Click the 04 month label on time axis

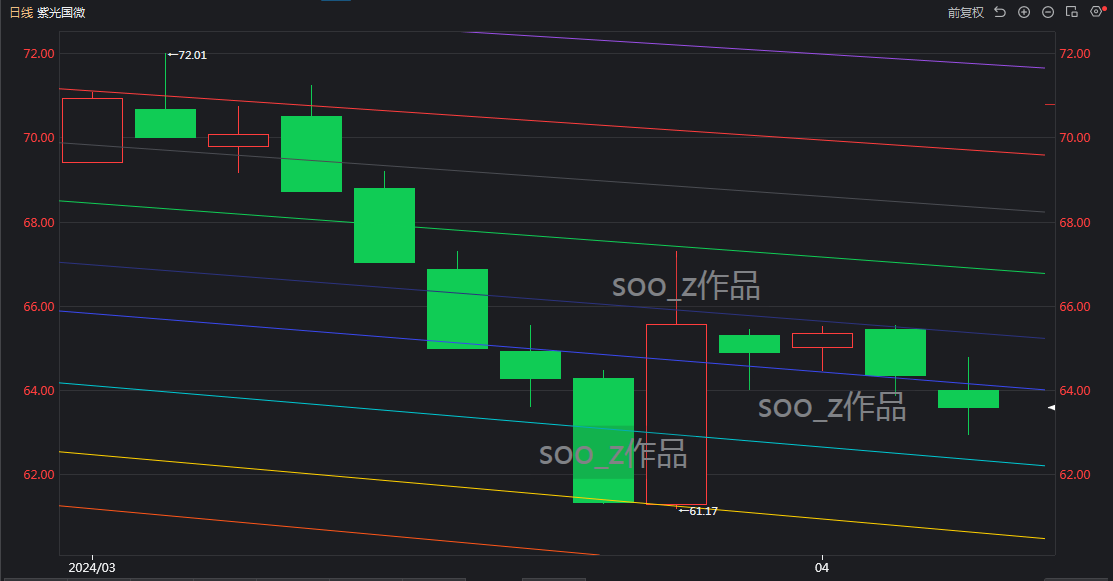point(822,568)
